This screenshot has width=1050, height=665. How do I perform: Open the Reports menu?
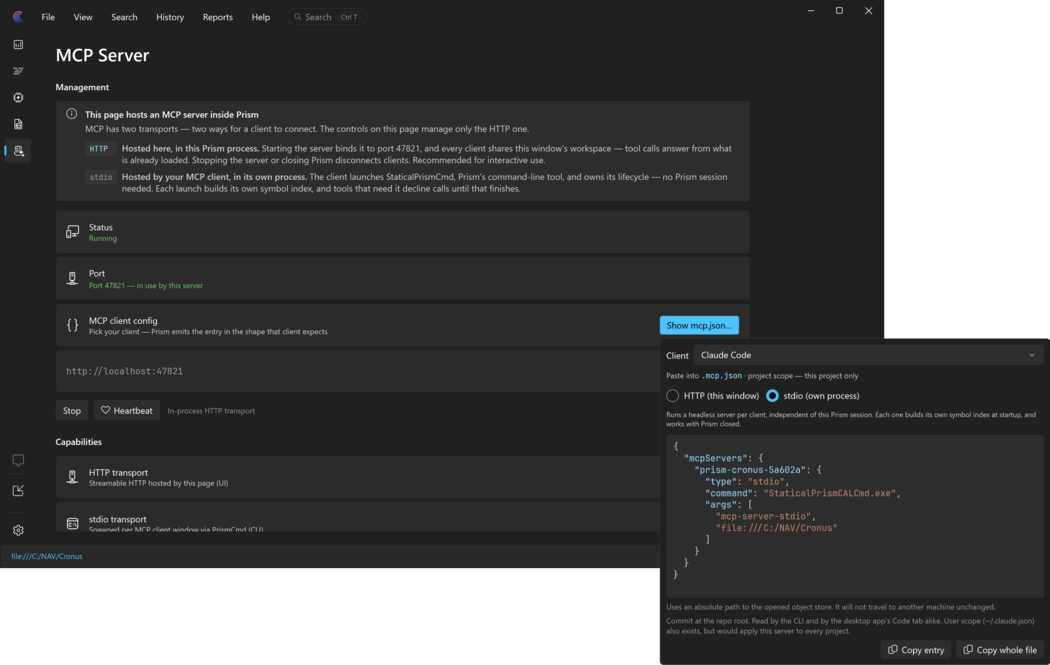pyautogui.click(x=218, y=17)
